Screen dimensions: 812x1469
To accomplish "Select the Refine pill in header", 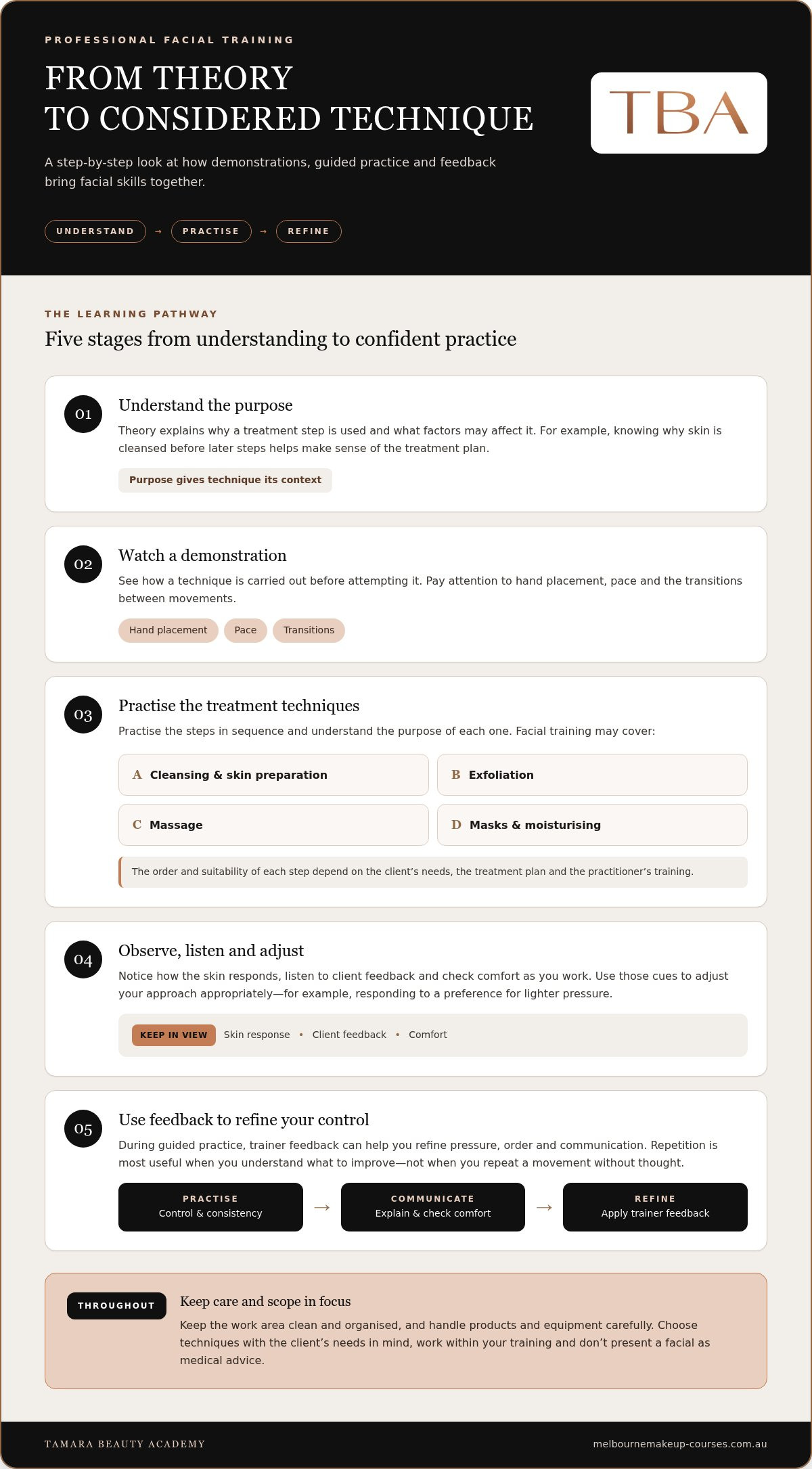I will [x=309, y=231].
